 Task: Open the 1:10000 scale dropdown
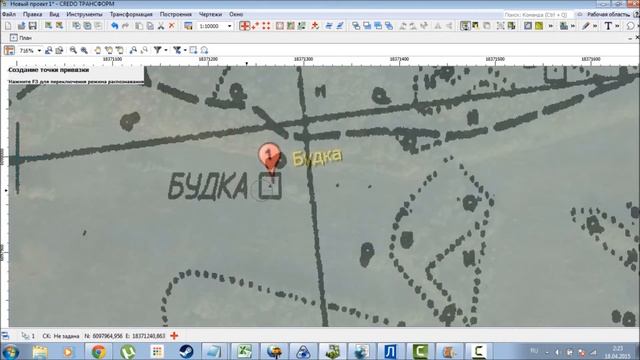[x=229, y=26]
